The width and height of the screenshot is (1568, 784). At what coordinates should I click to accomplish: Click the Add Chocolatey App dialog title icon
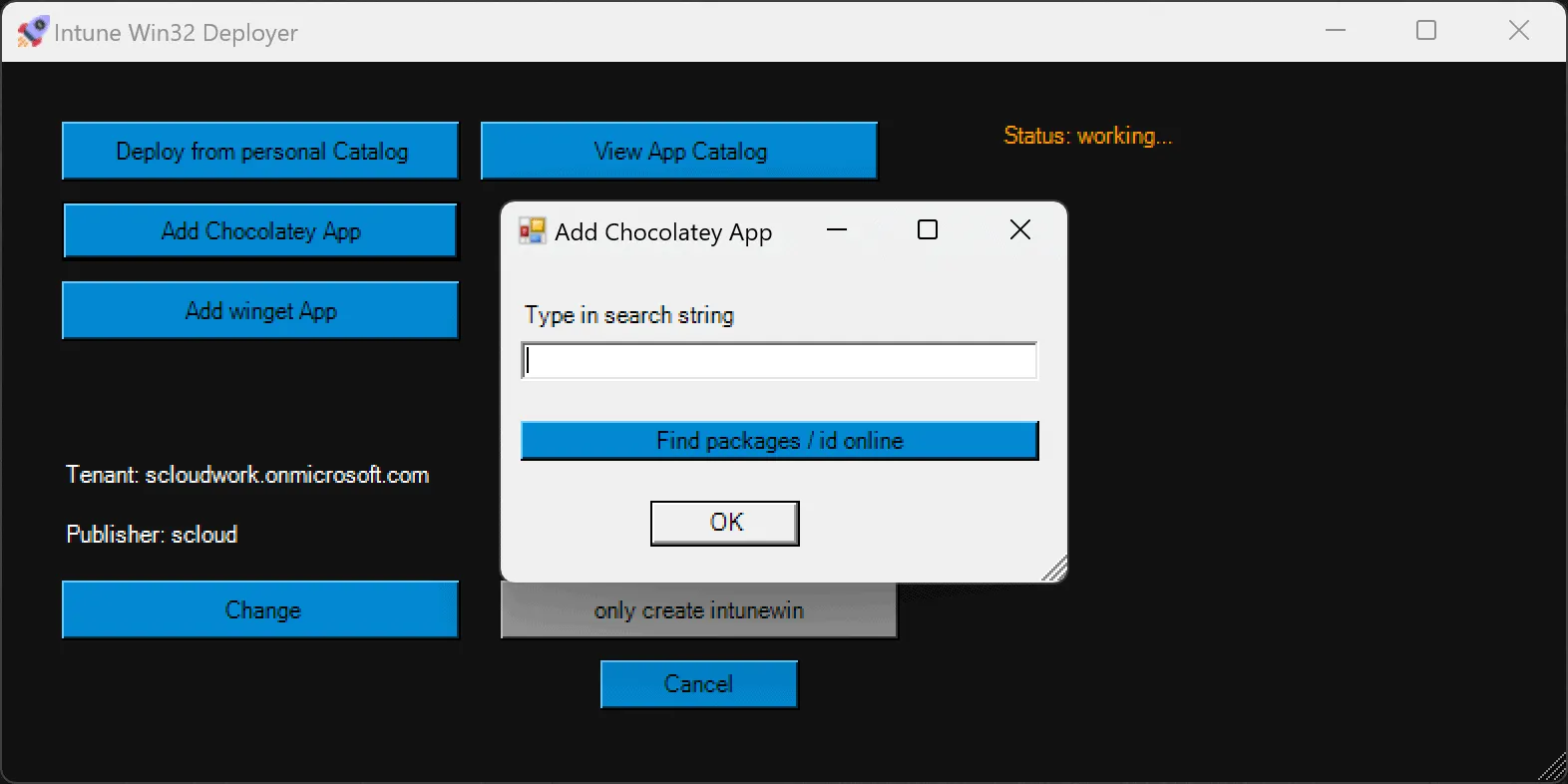click(532, 231)
